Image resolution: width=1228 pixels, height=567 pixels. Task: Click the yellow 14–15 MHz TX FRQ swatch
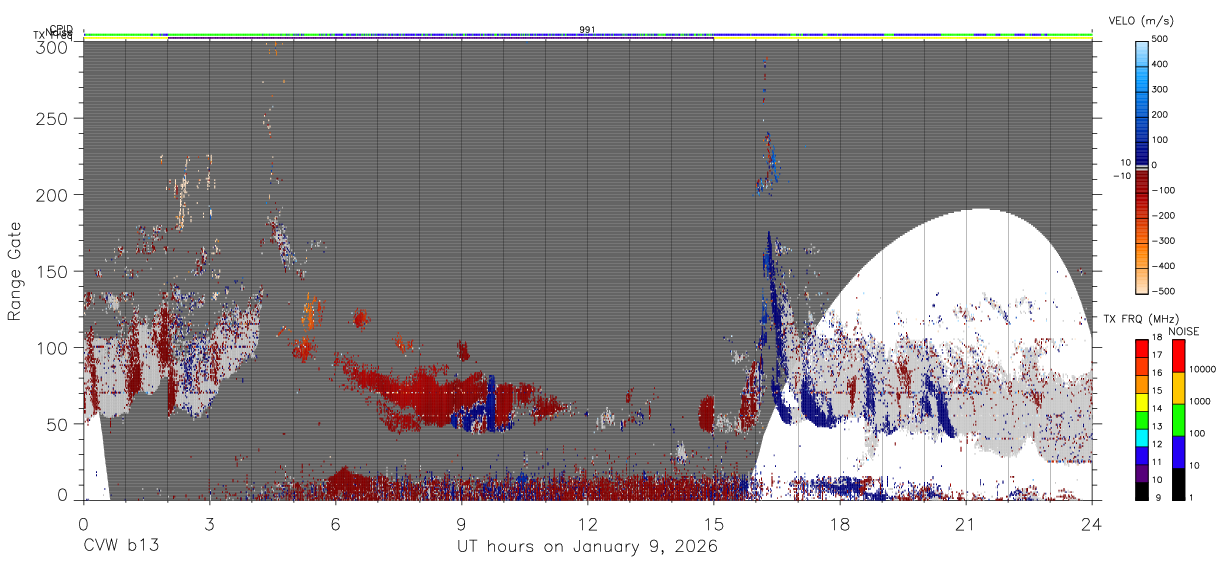(1141, 402)
